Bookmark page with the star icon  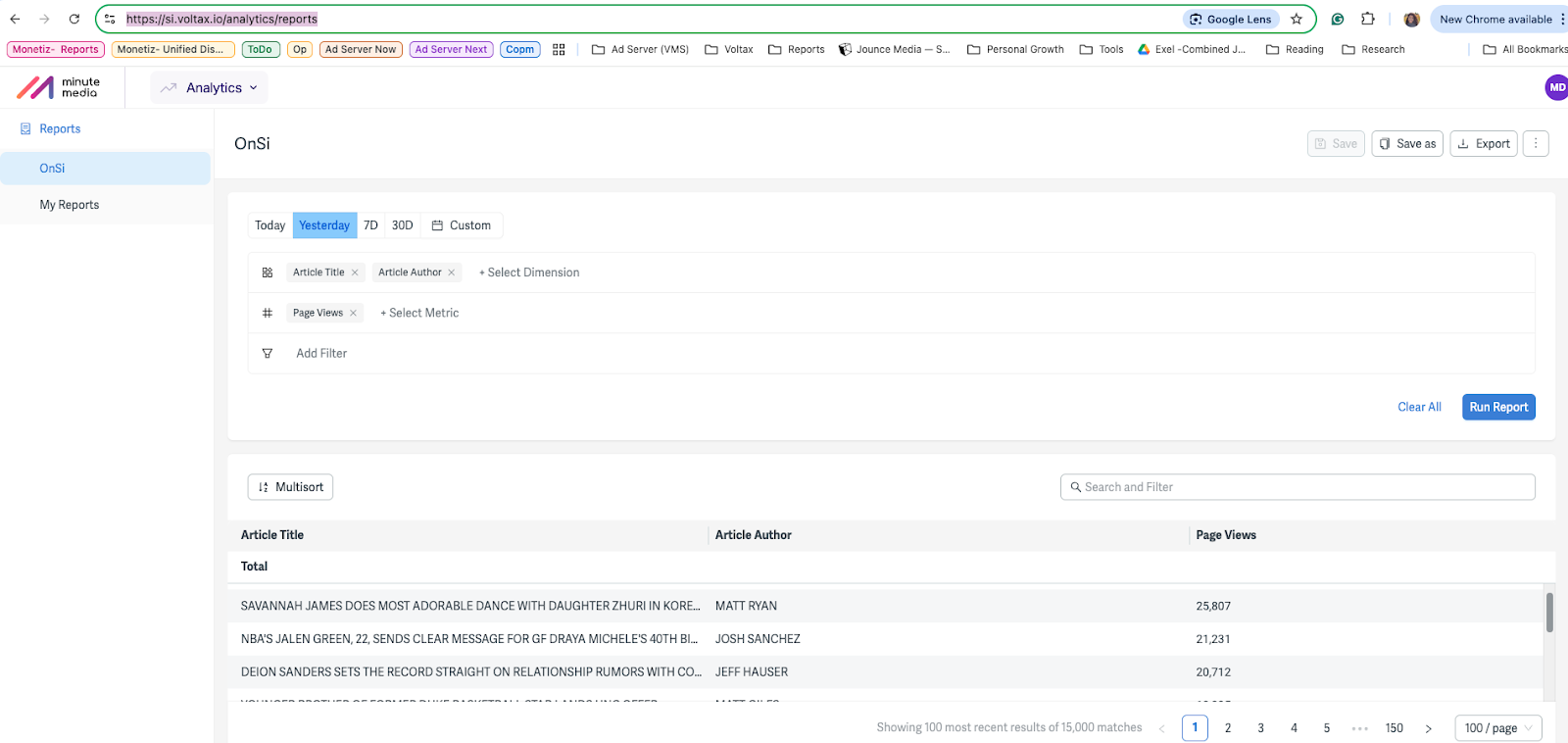coord(1297,19)
